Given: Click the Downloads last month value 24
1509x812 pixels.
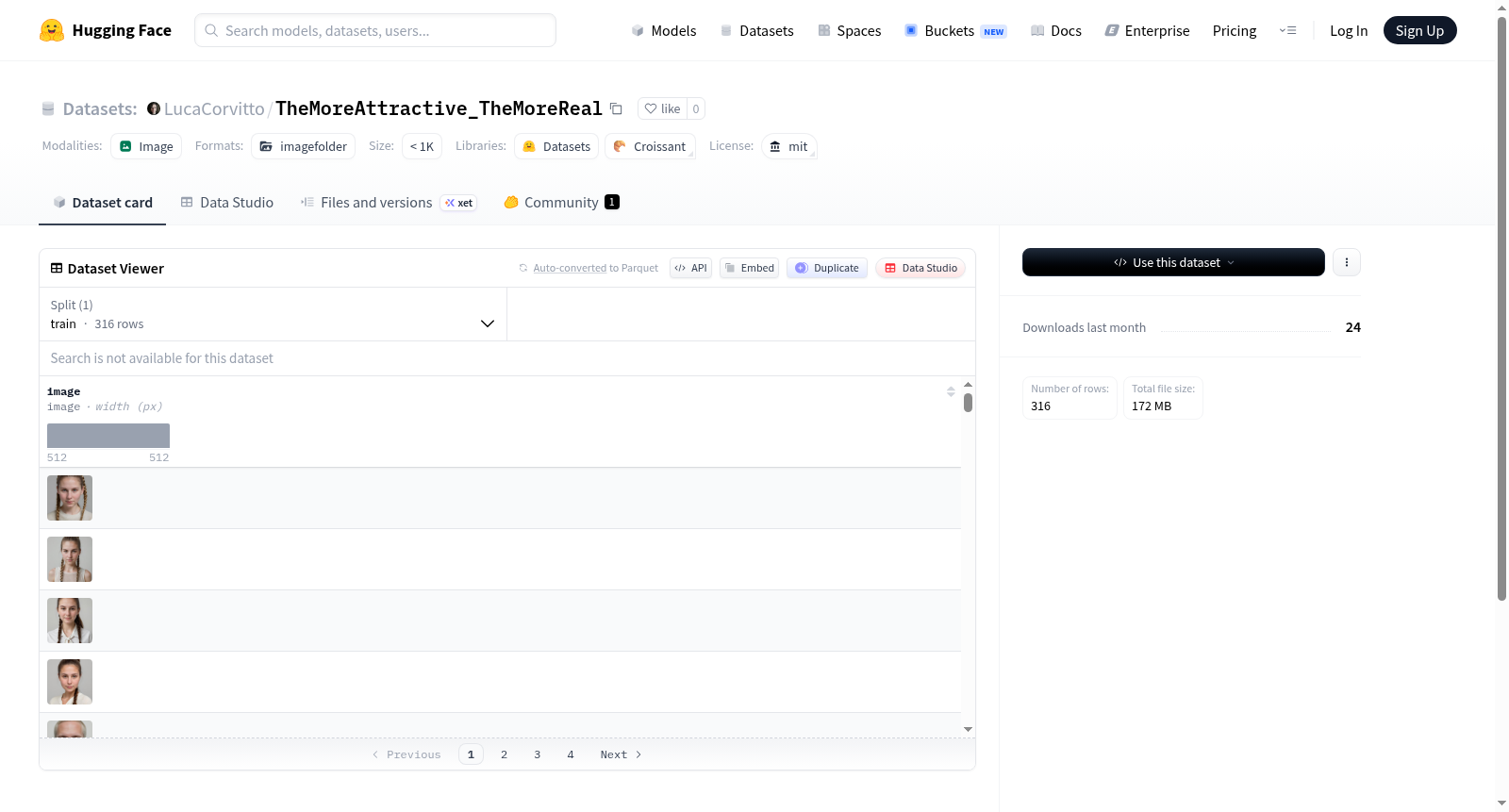Looking at the screenshot, I should [x=1352, y=327].
